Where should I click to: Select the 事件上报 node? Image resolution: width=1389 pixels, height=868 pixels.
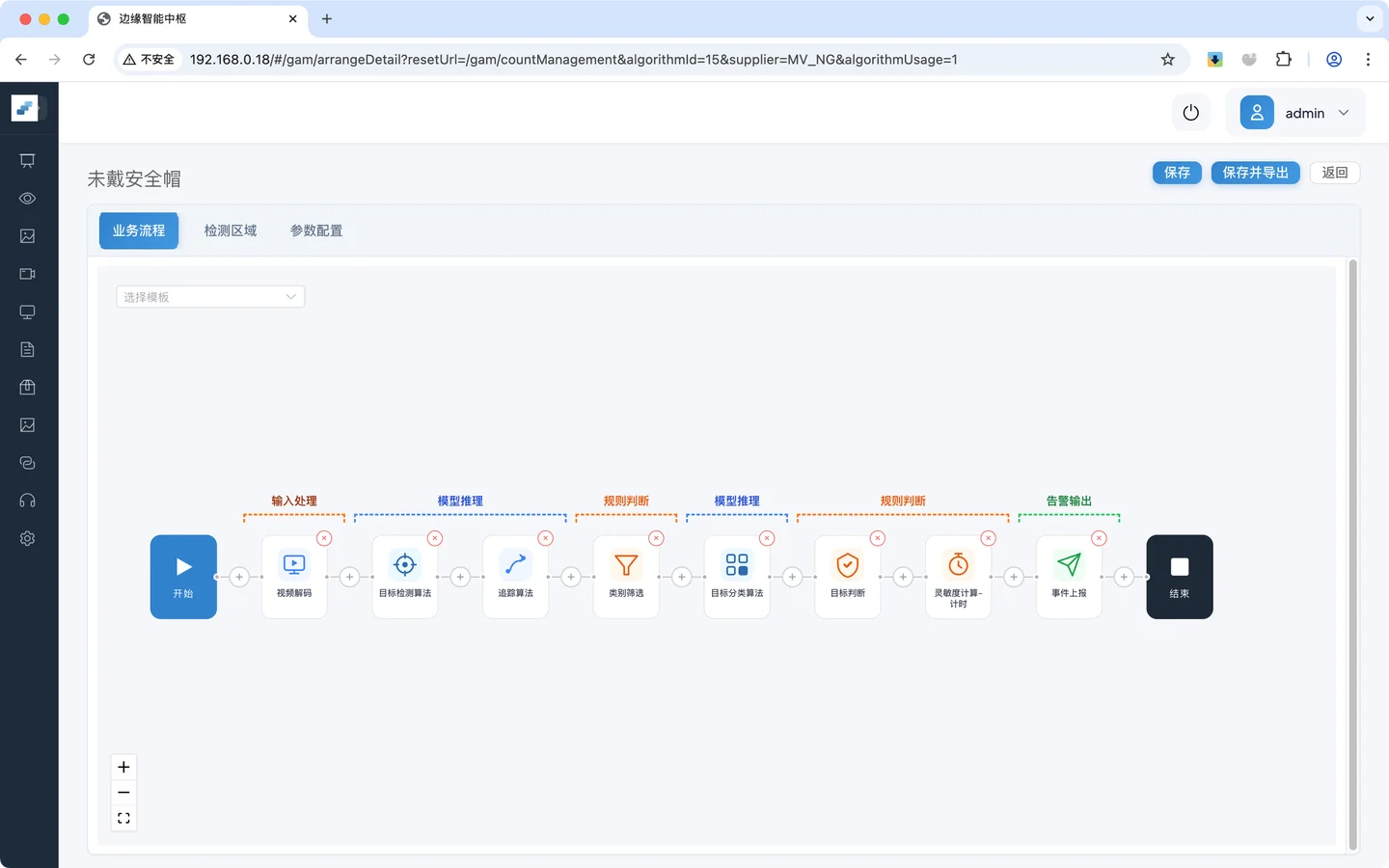(1069, 577)
